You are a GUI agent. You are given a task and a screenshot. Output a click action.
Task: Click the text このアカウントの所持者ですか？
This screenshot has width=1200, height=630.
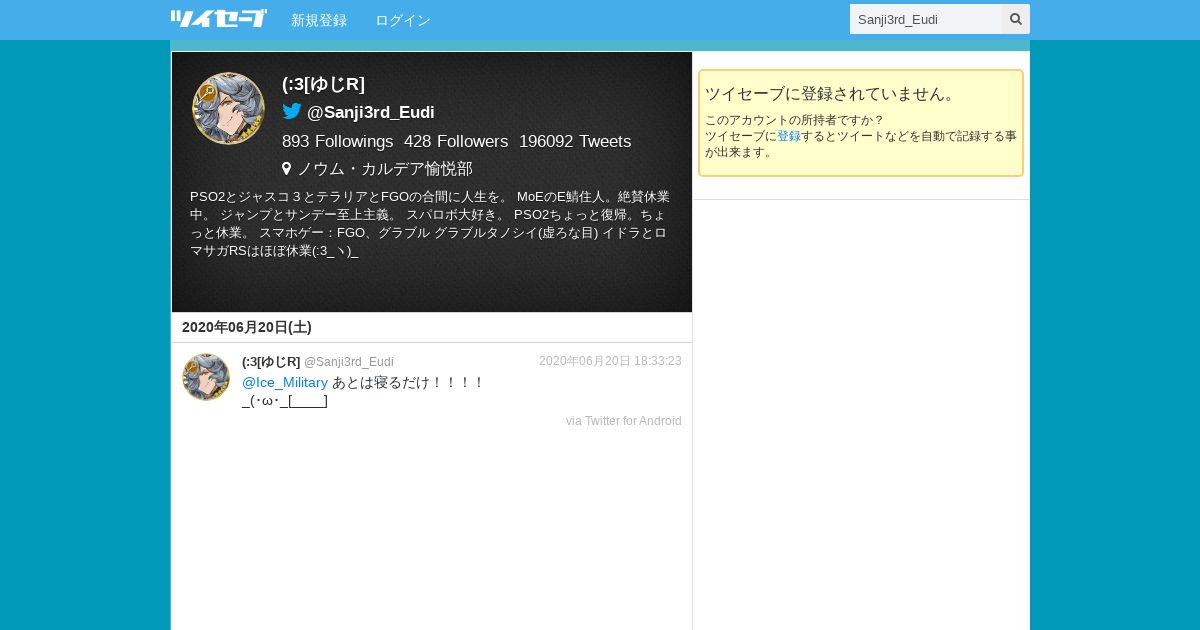click(x=795, y=120)
